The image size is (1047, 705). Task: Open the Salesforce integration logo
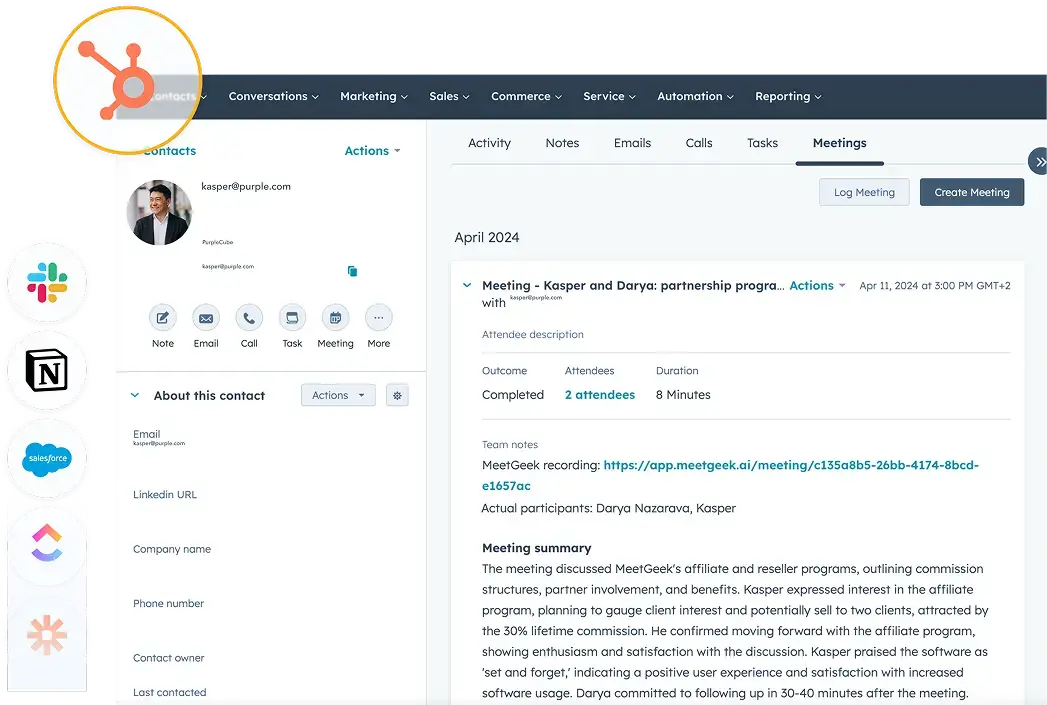click(x=48, y=458)
